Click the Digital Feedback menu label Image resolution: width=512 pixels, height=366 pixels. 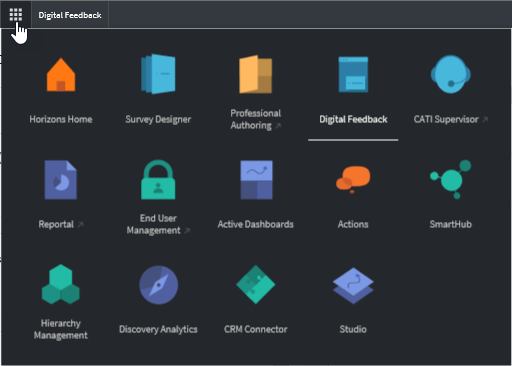point(353,119)
